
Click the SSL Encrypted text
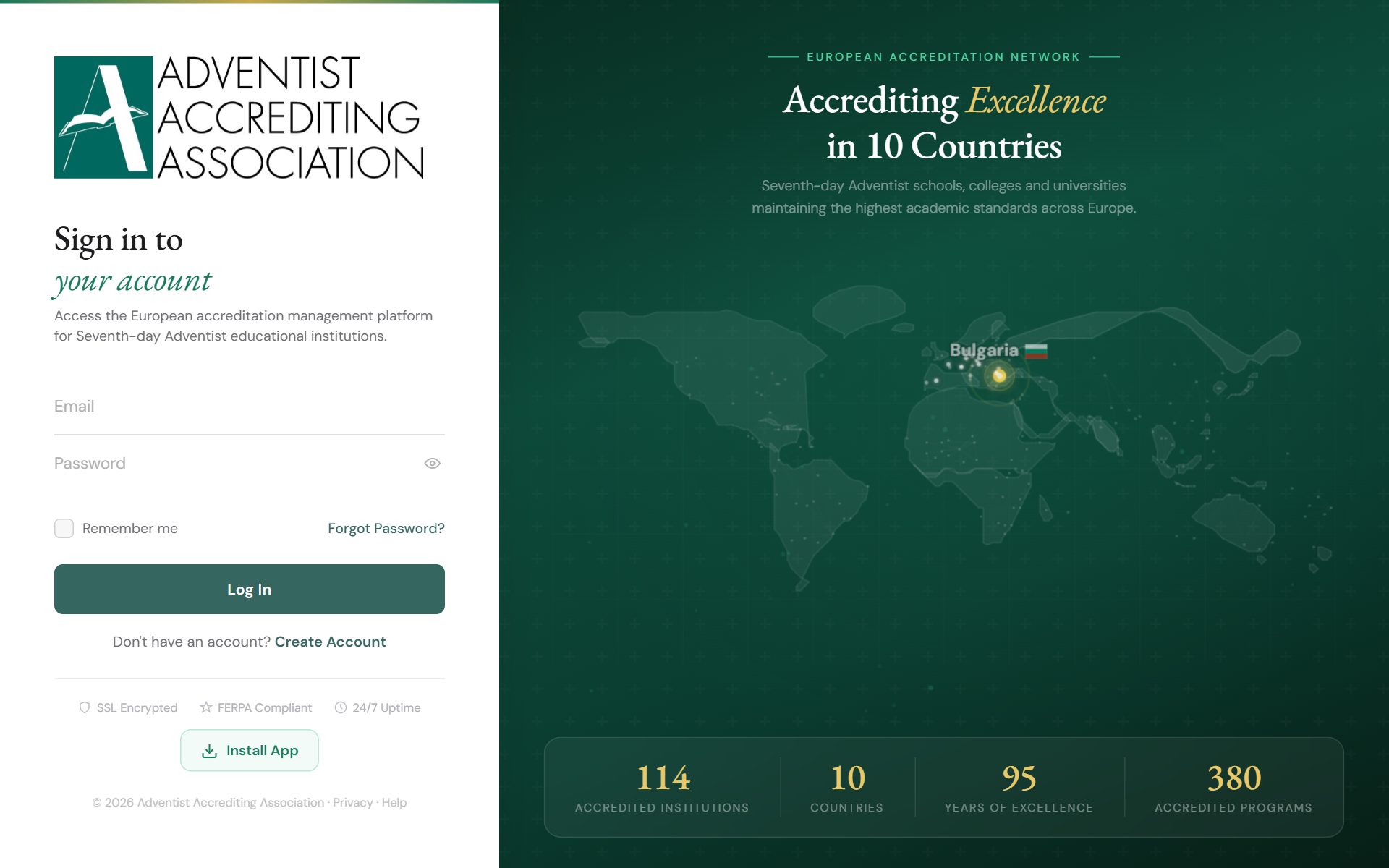click(x=137, y=707)
